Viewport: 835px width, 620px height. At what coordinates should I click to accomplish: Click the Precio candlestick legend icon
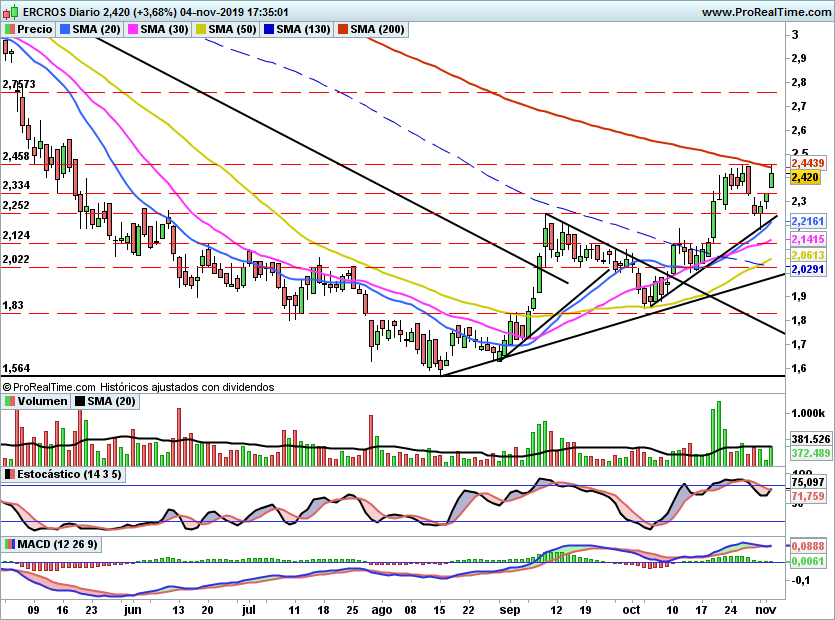9,29
